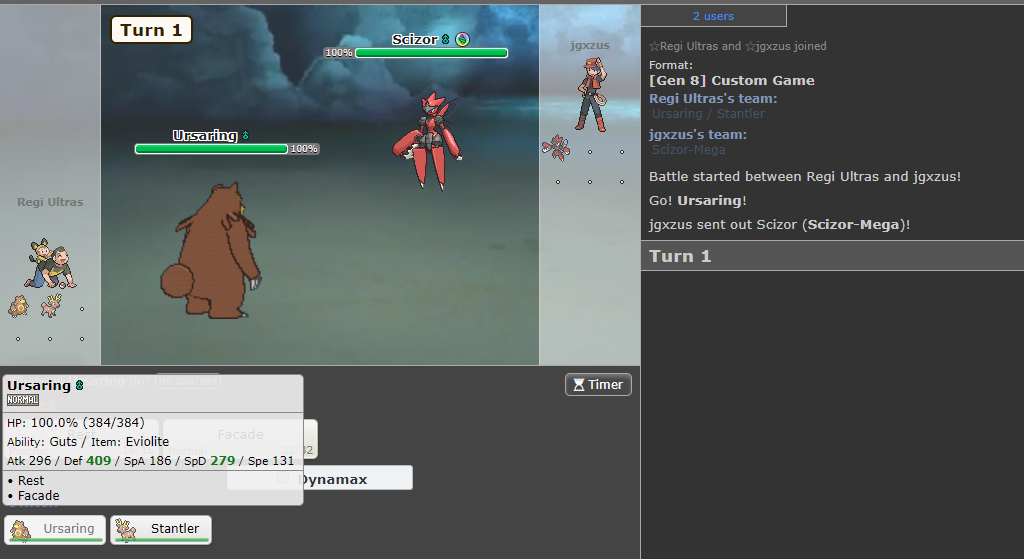
Task: Click the "Item: Eviolite" text in the tooltip
Action: coord(129,441)
